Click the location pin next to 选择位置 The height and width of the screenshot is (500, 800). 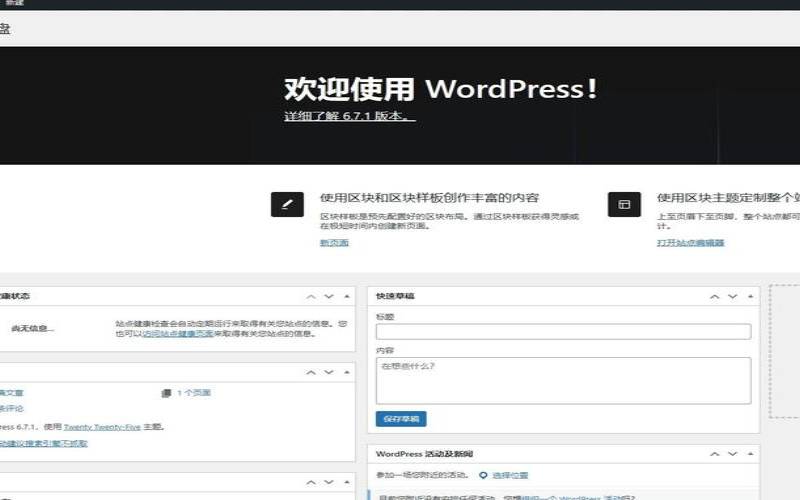483,475
